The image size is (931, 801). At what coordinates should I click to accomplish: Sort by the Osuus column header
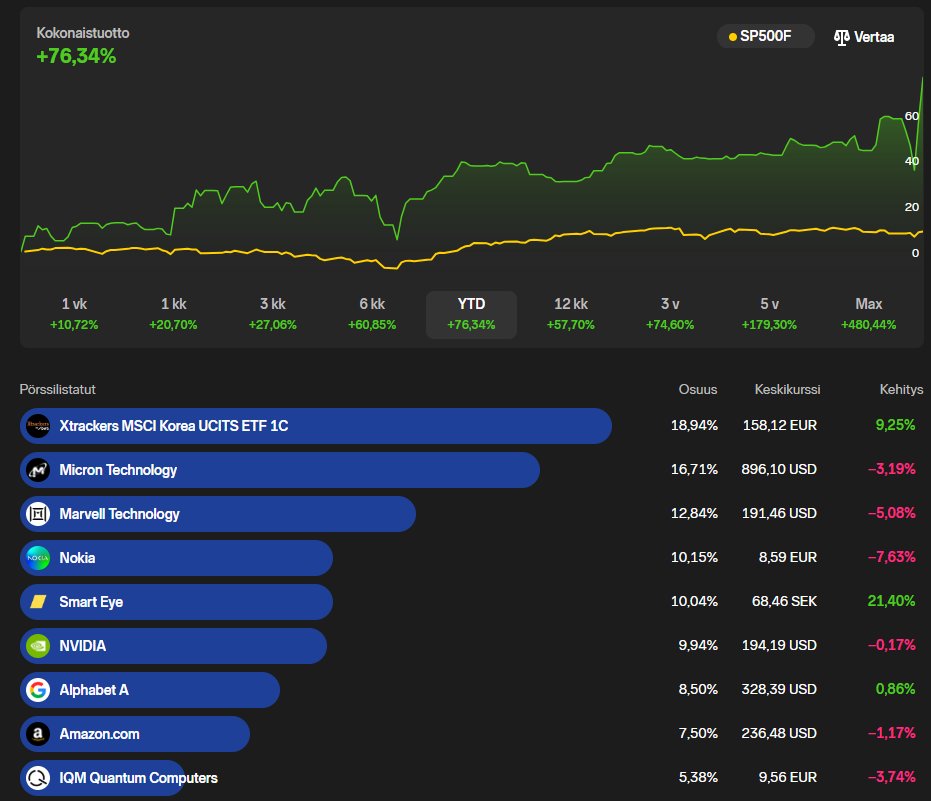(698, 390)
